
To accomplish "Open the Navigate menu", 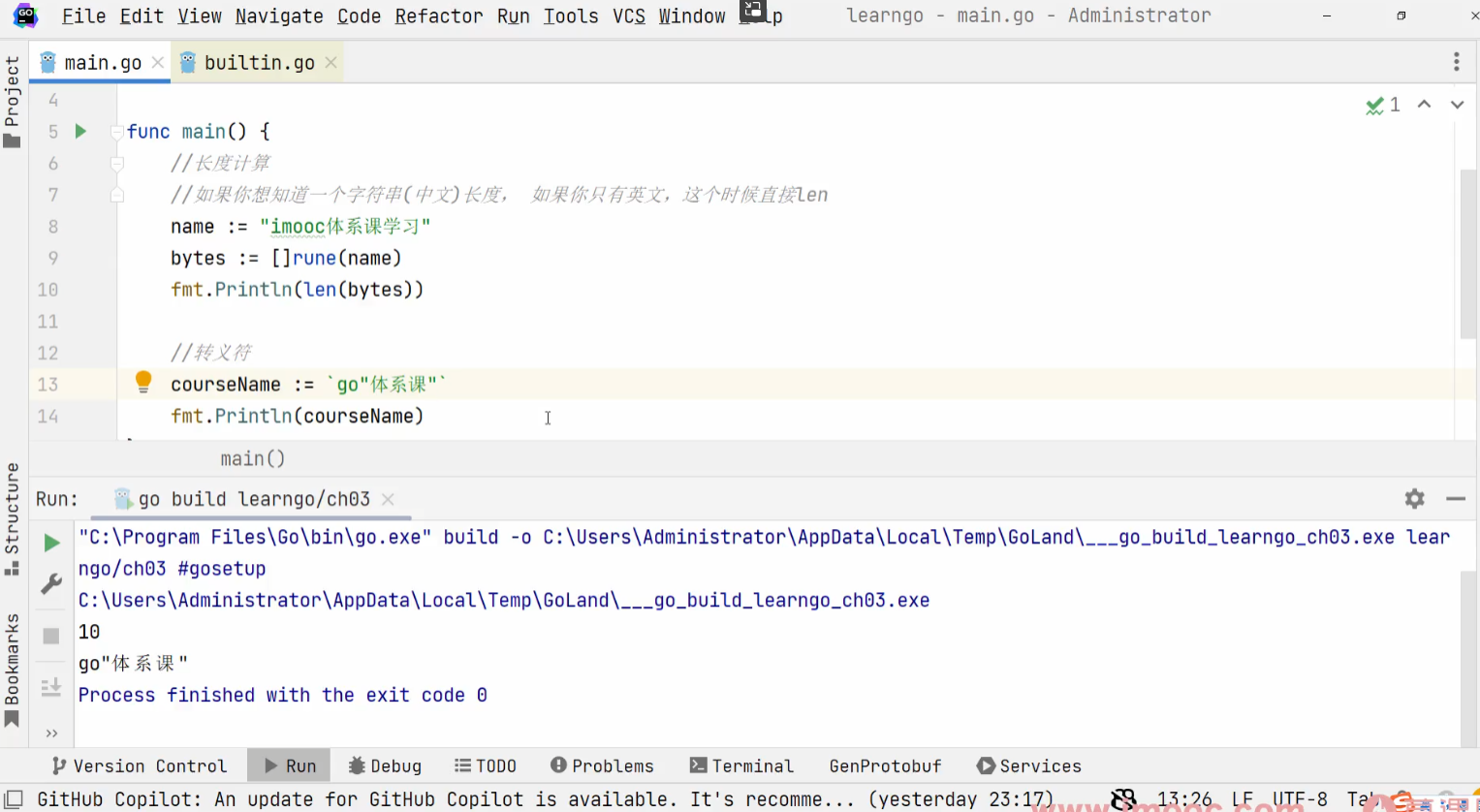I will (x=279, y=16).
